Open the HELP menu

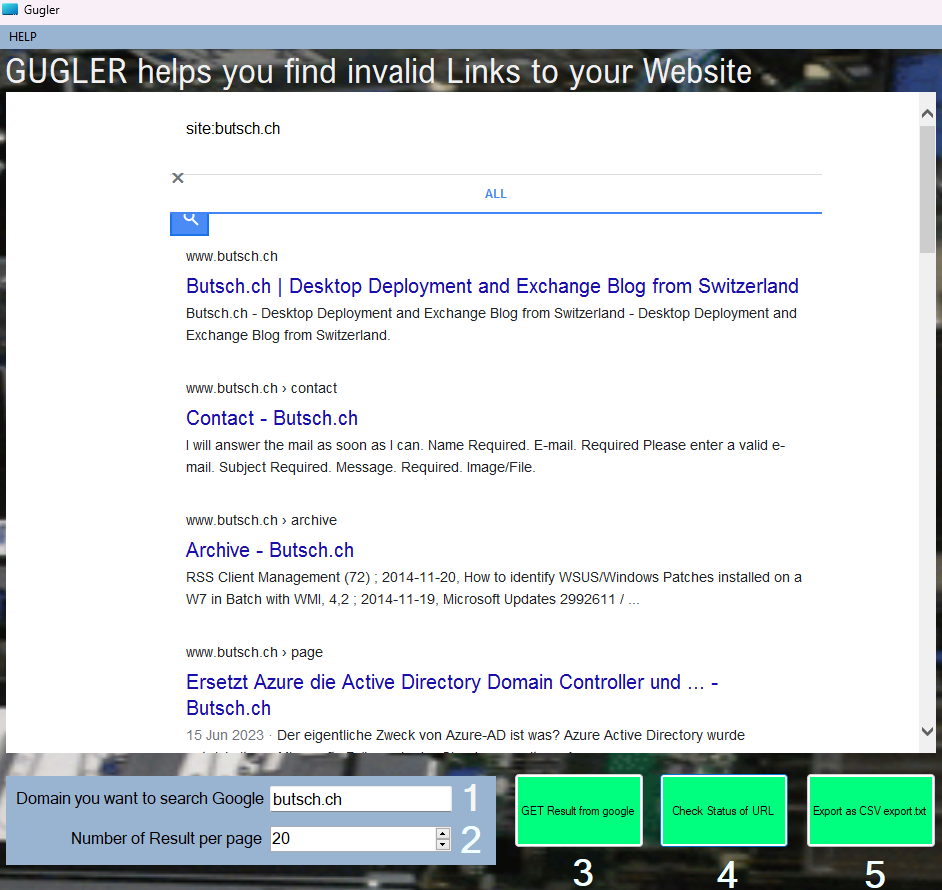click(x=23, y=37)
